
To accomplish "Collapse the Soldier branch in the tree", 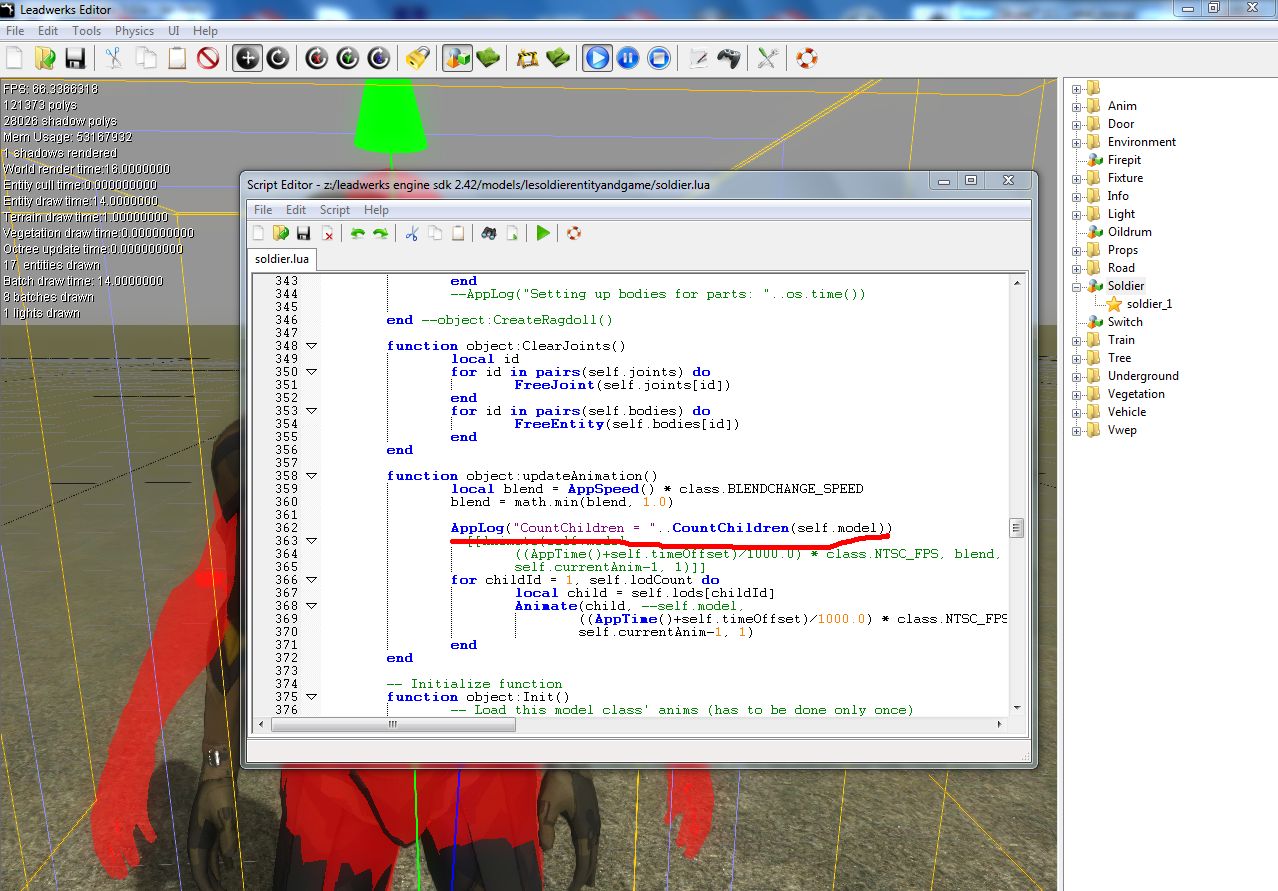I will 1077,285.
